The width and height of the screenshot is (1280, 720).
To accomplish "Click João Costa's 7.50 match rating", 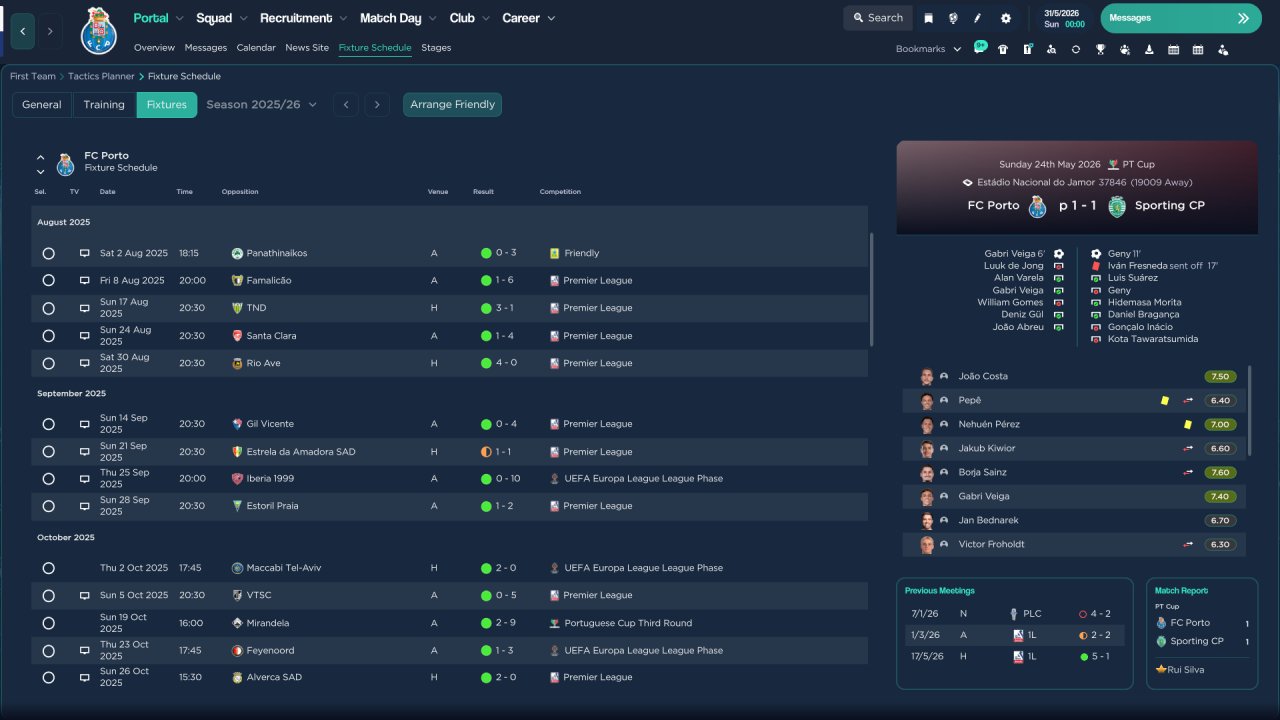I will click(1220, 377).
